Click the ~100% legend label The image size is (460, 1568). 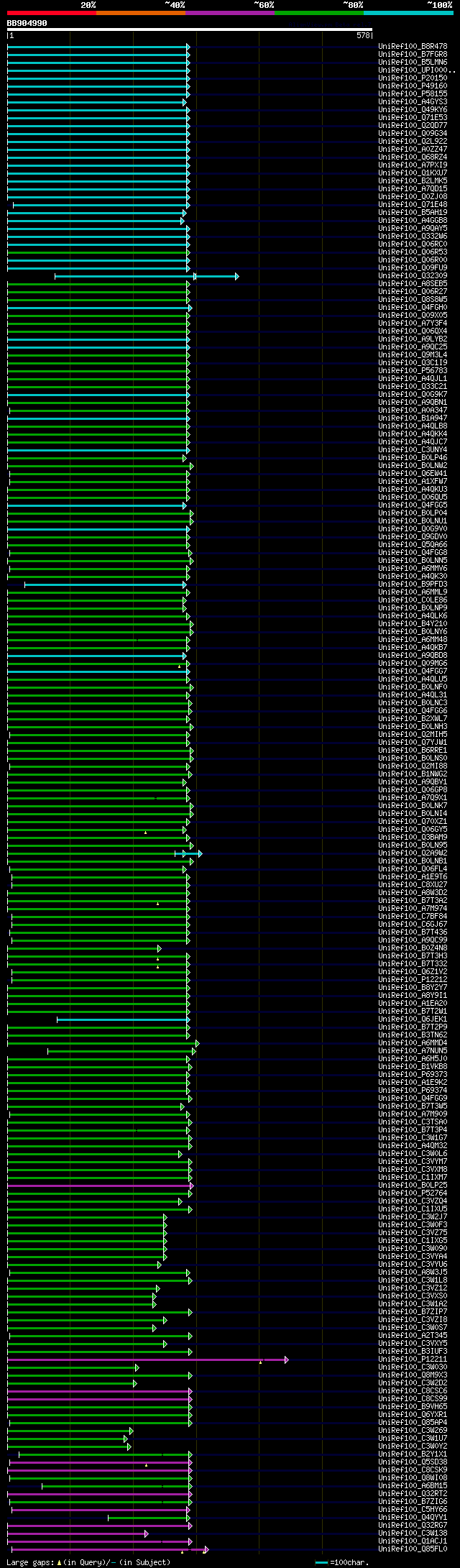[x=439, y=5]
